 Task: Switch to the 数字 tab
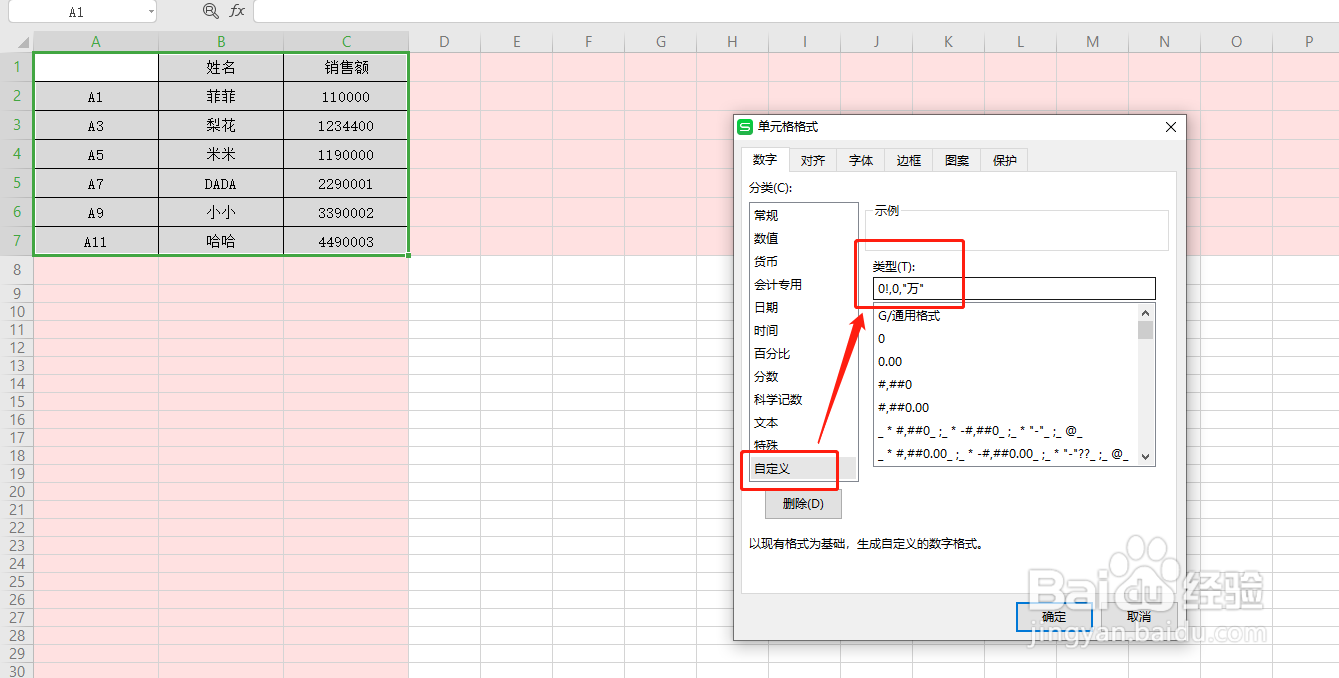point(765,160)
